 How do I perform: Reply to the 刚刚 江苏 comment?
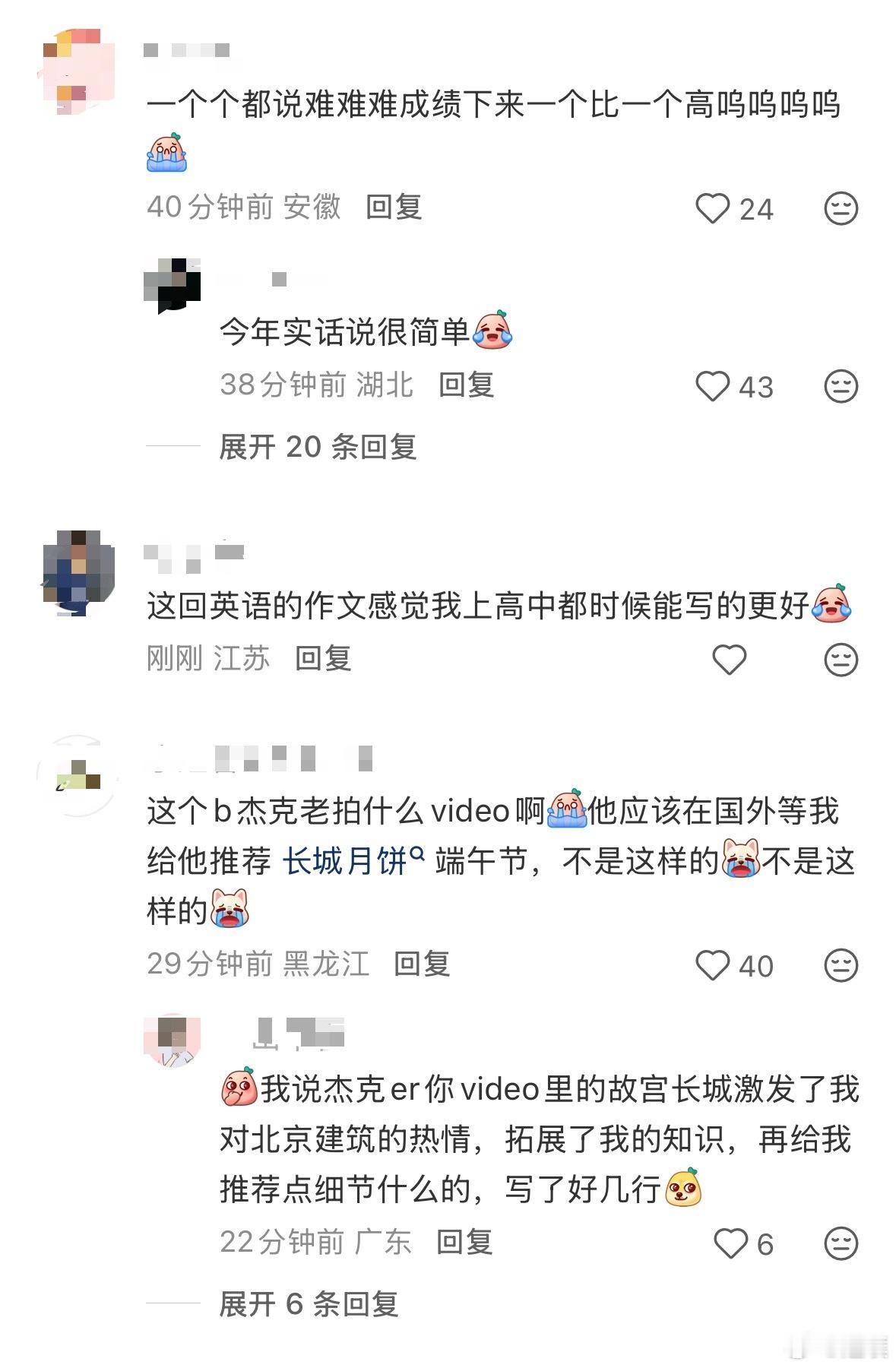(x=323, y=658)
